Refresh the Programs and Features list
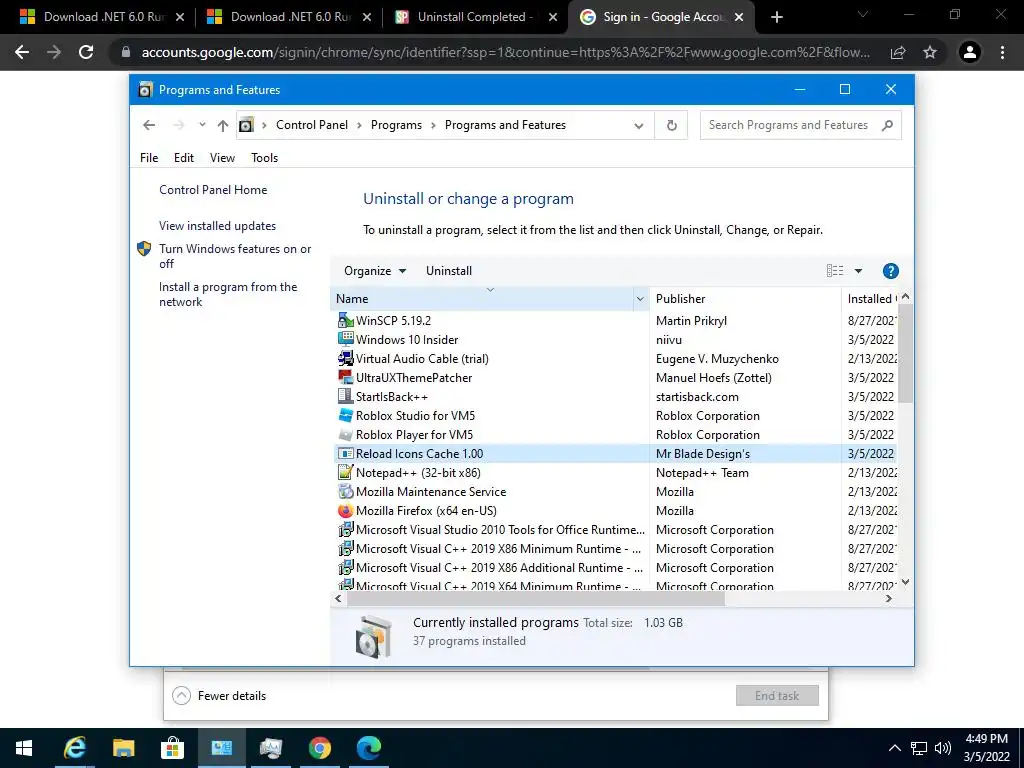The width and height of the screenshot is (1024, 768). click(671, 125)
